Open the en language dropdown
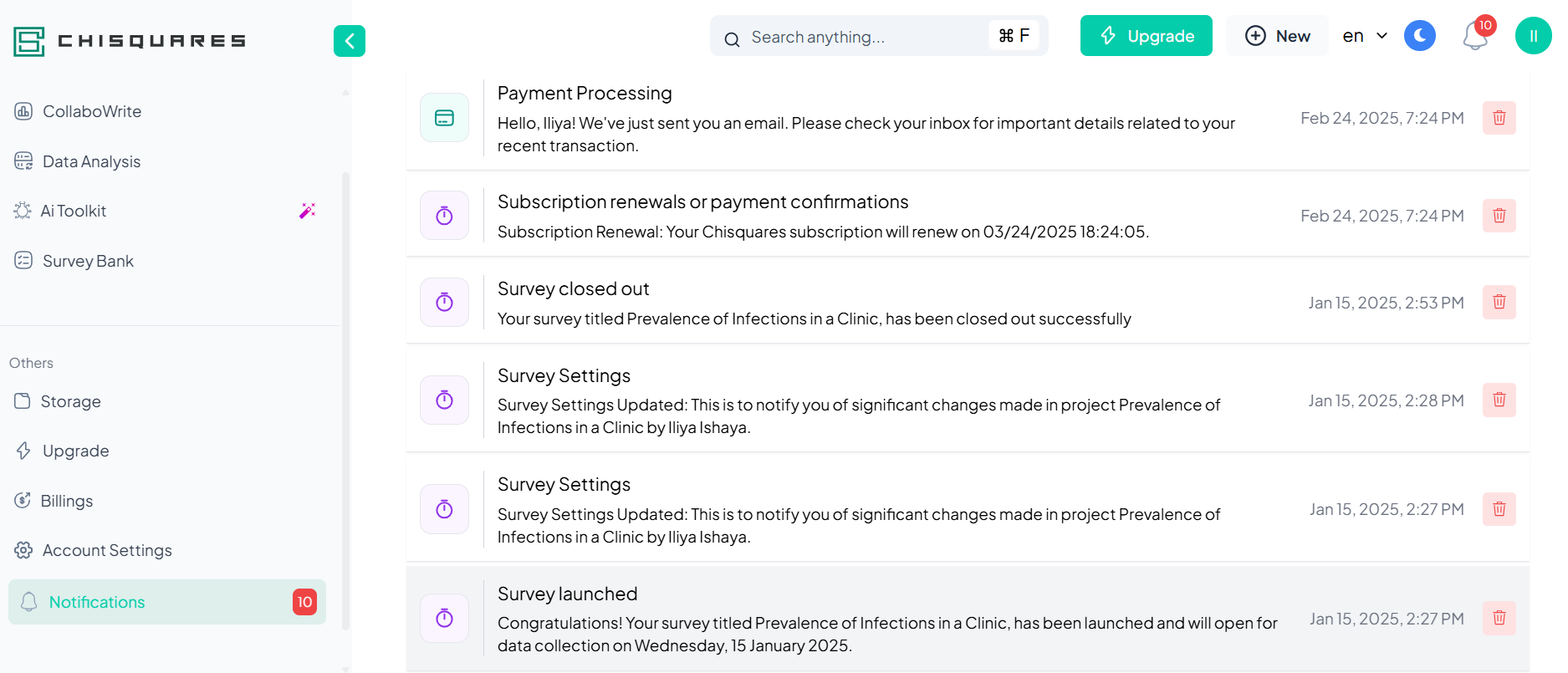The height and width of the screenshot is (673, 1568). tap(1365, 36)
